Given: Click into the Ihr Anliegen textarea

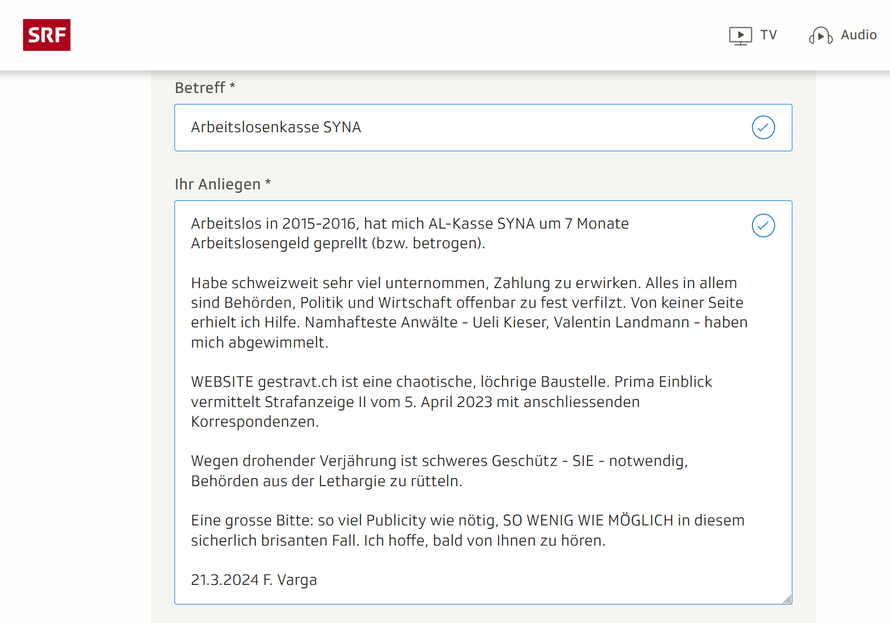Looking at the screenshot, I should (x=483, y=402).
